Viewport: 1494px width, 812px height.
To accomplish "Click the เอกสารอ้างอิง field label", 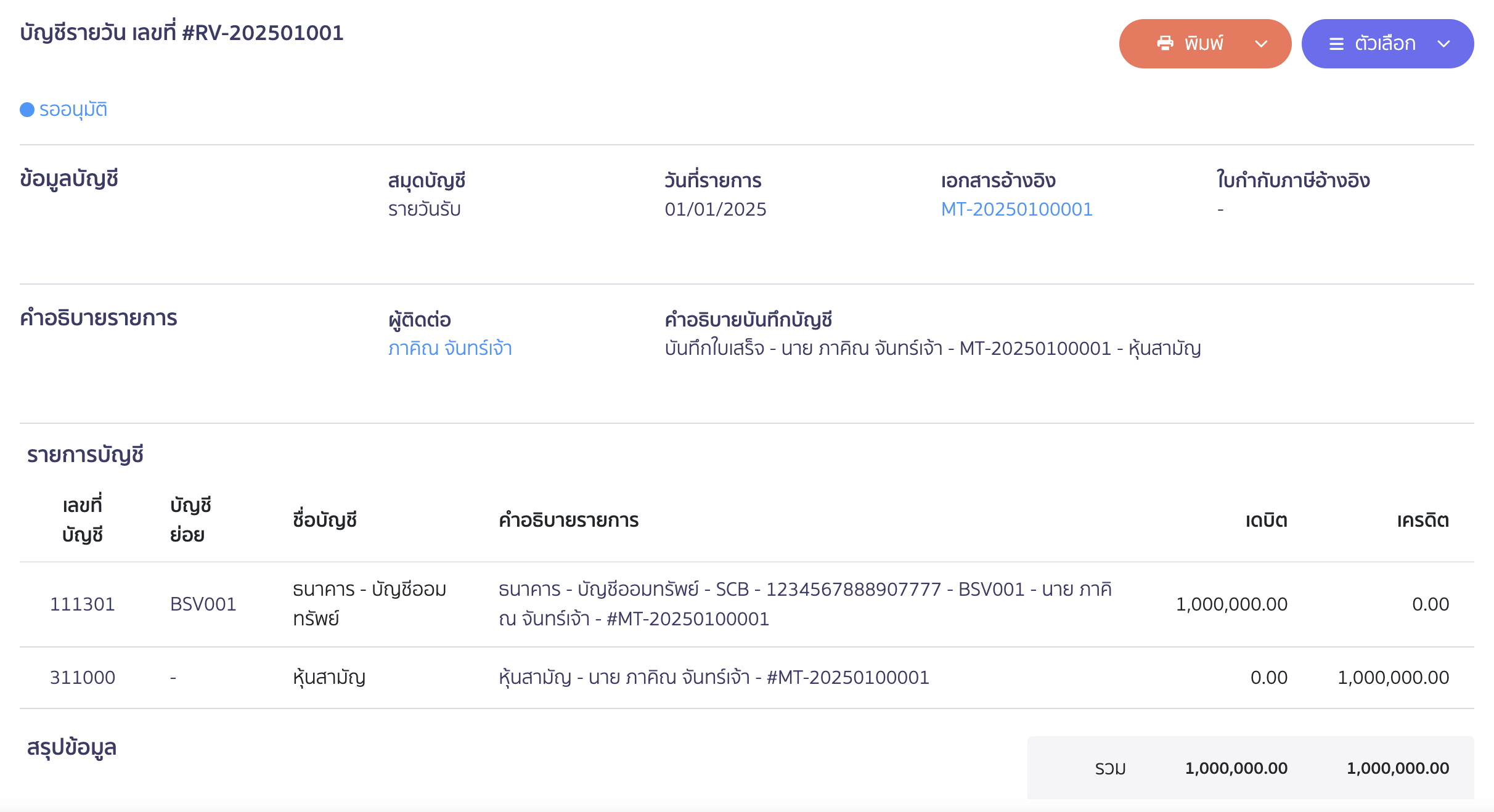I will (998, 181).
